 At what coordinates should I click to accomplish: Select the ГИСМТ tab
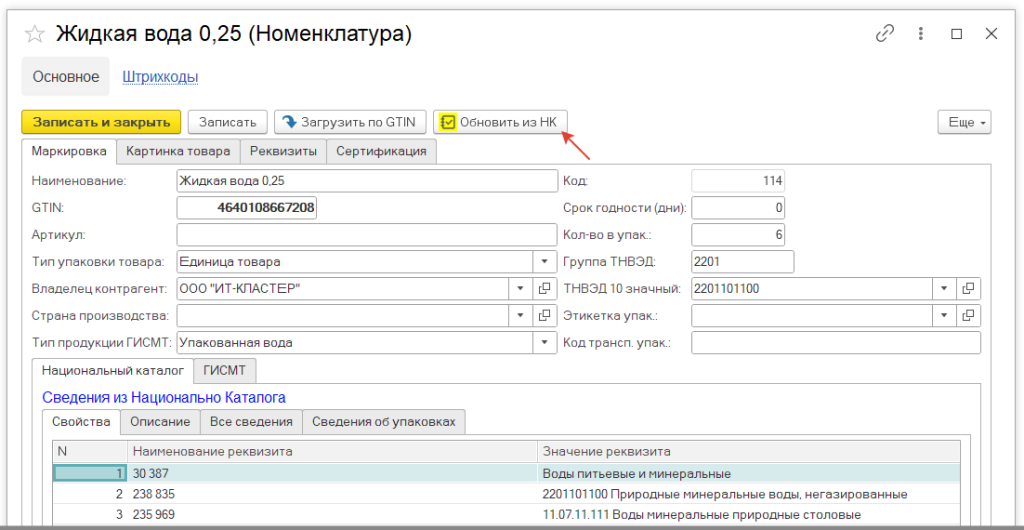pyautogui.click(x=225, y=370)
